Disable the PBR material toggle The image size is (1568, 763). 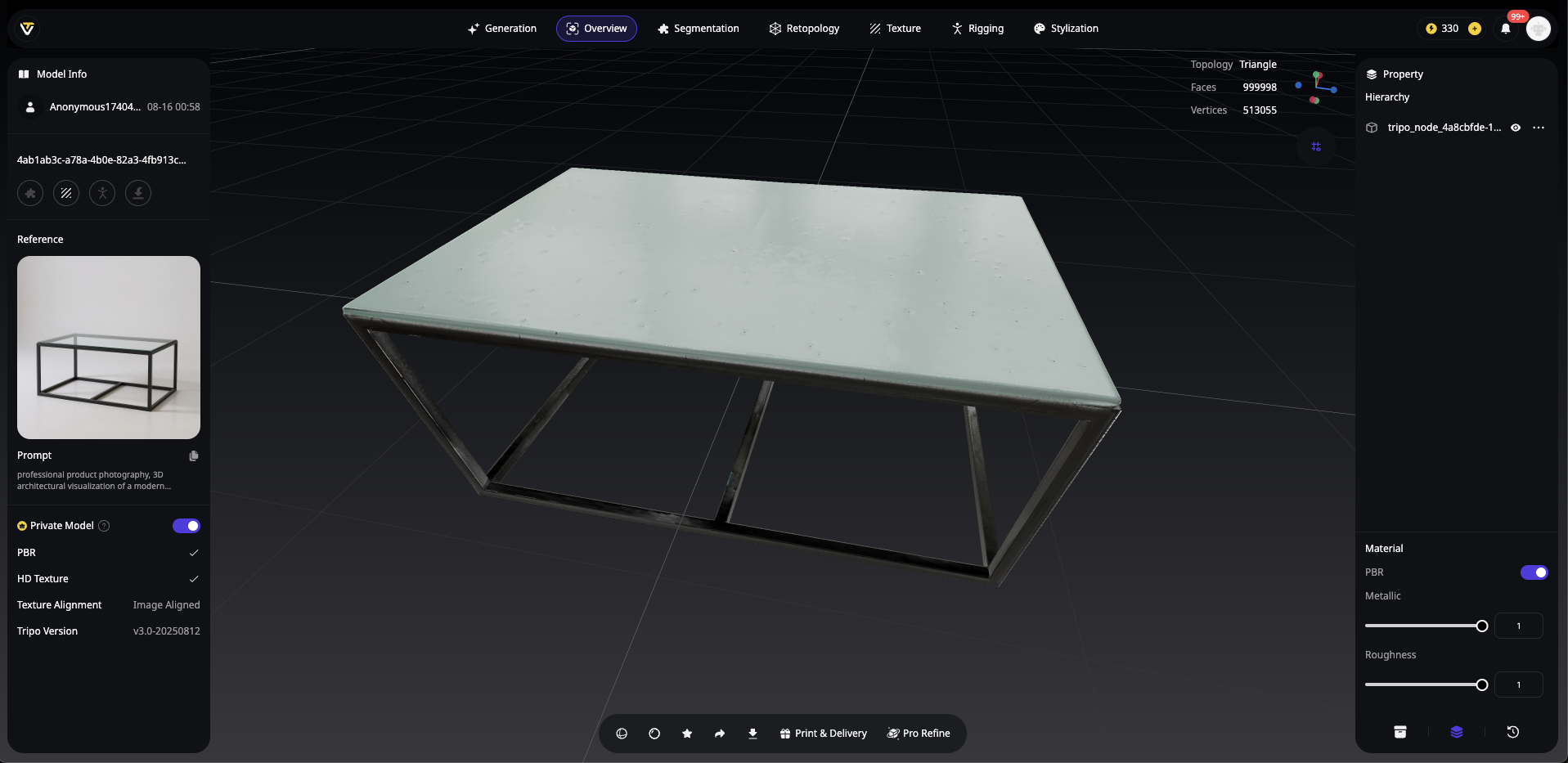click(x=1534, y=572)
